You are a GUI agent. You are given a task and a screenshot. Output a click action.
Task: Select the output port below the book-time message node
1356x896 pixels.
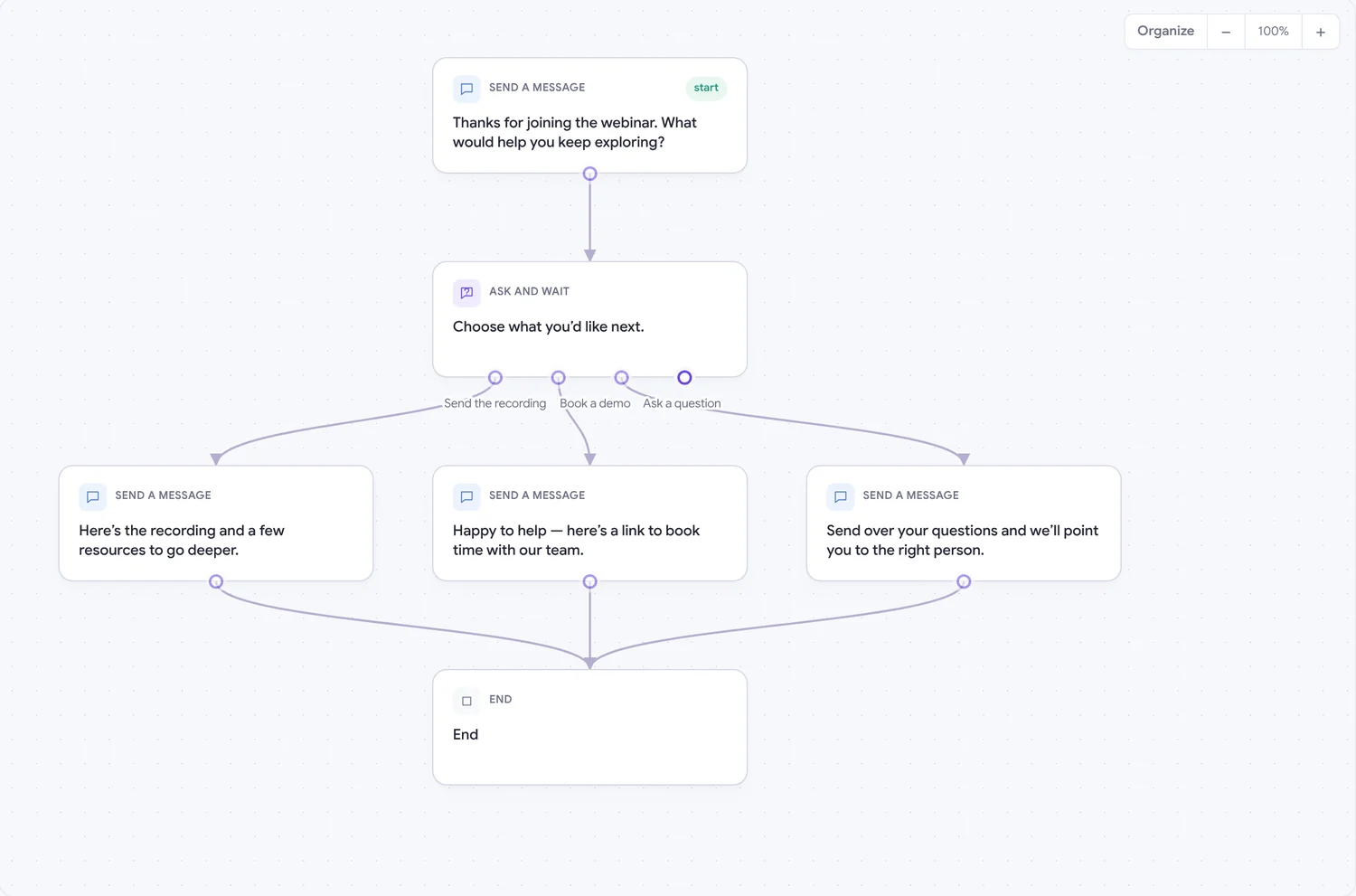point(590,581)
